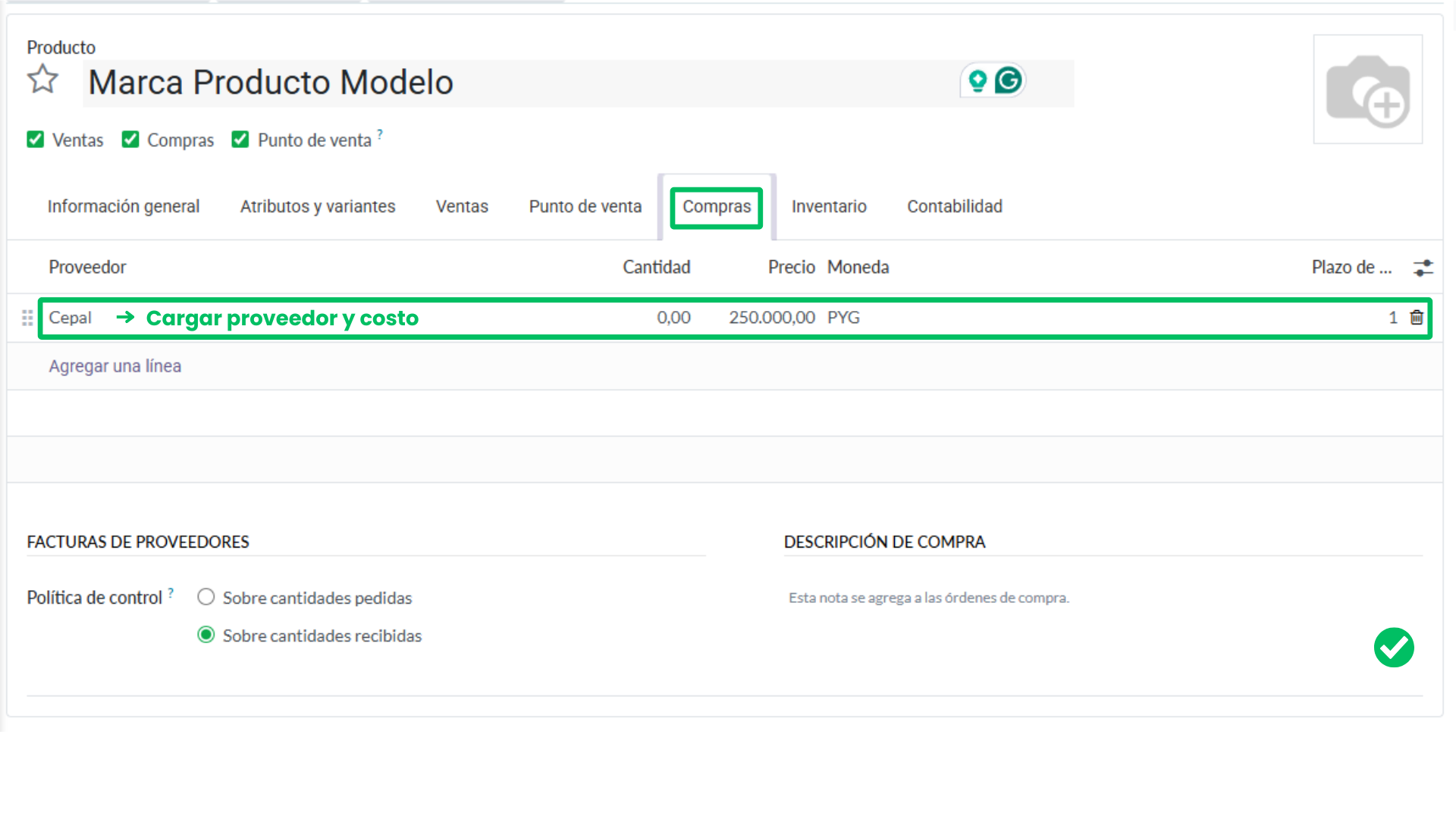Click 'Agregar una línea' to add supplier
The height and width of the screenshot is (819, 1456).
[115, 366]
